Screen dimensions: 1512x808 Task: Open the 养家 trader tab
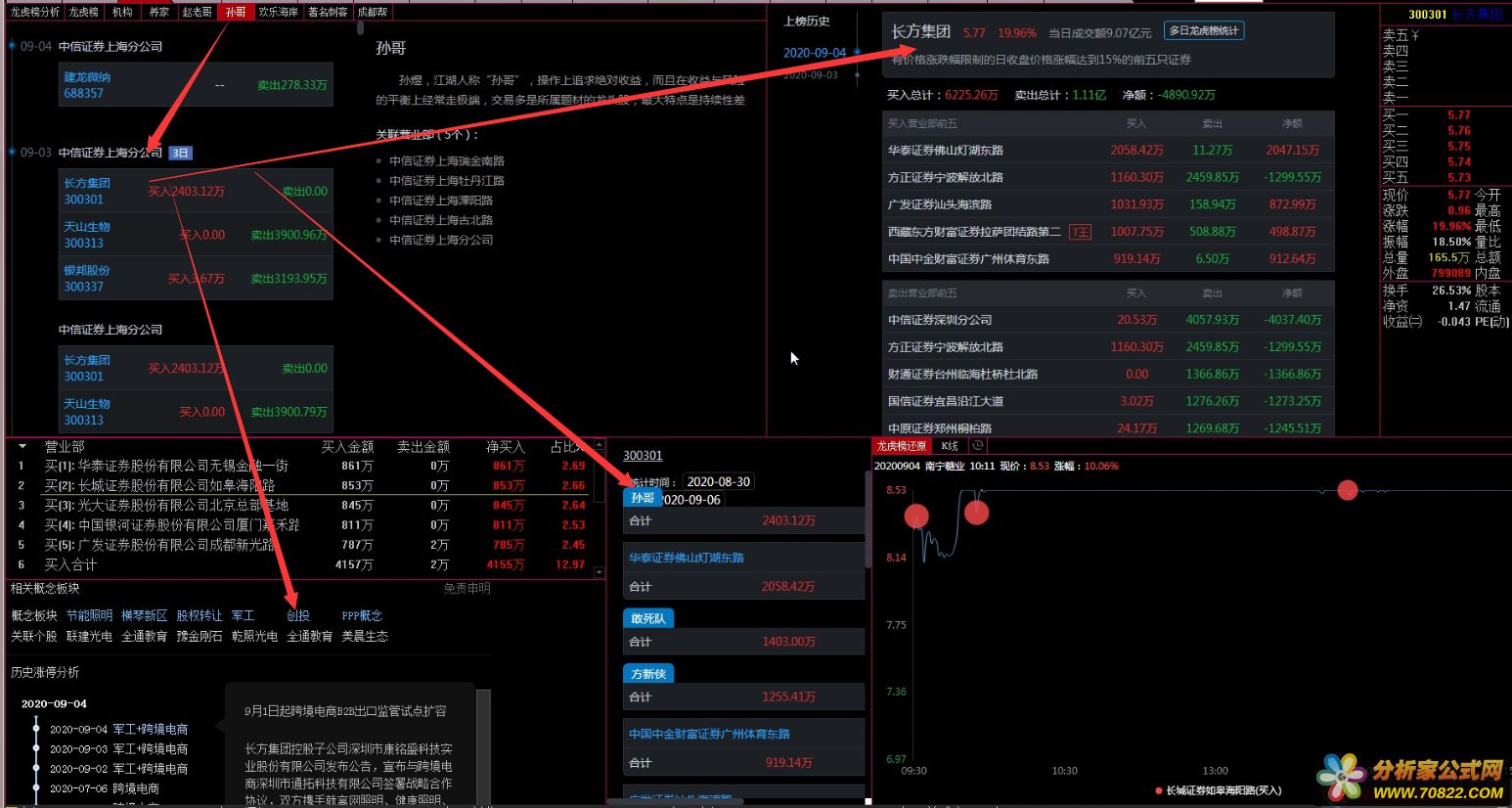[158, 12]
